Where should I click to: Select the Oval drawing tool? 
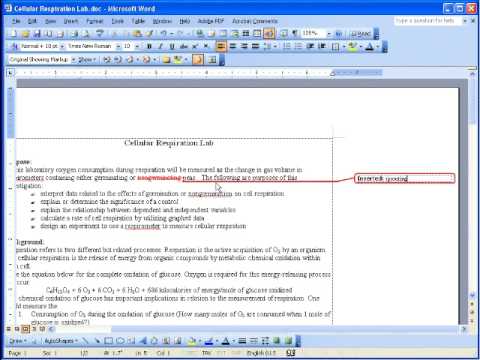(x=120, y=341)
